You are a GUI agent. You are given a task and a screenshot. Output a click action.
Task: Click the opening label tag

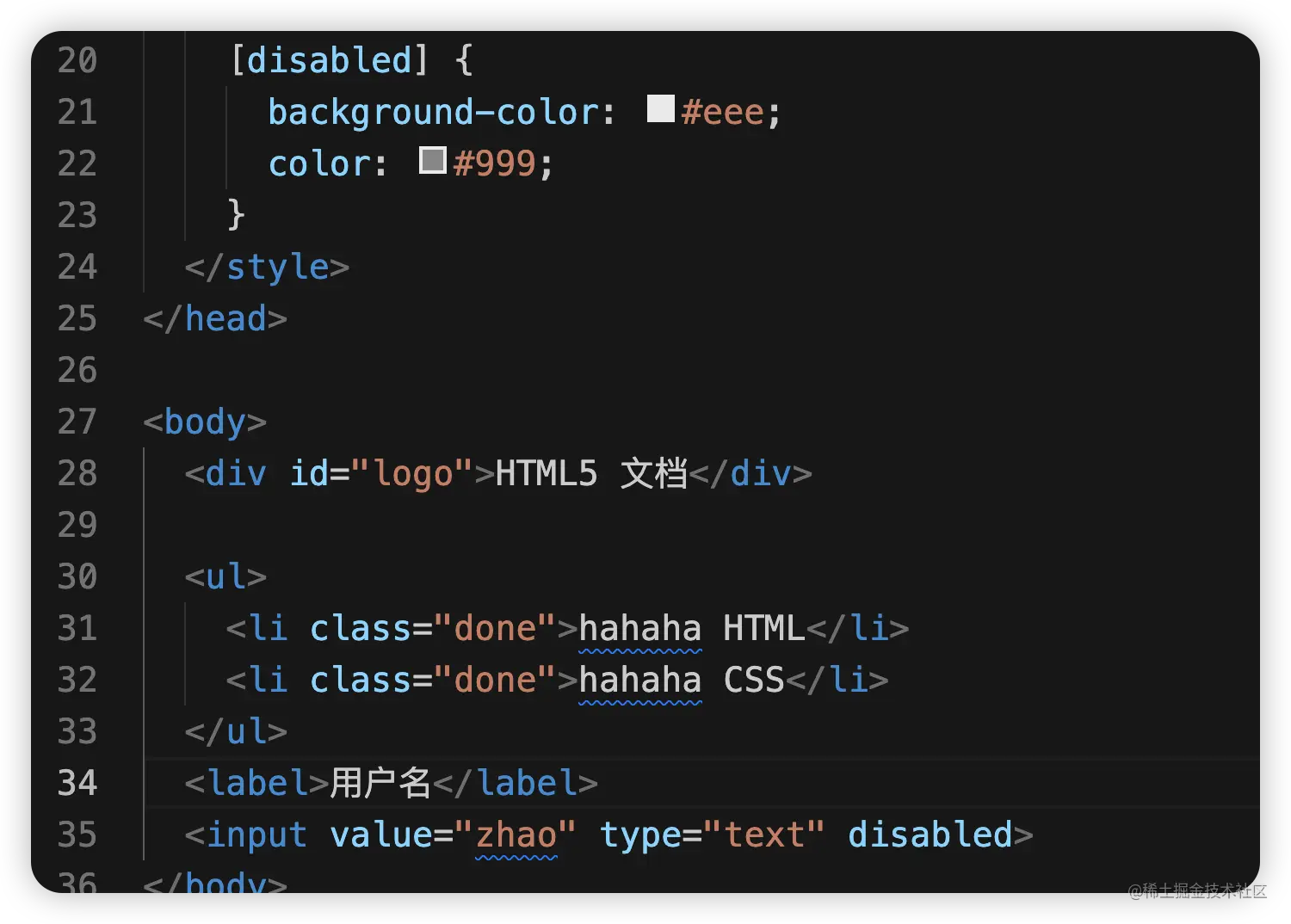pos(256,783)
